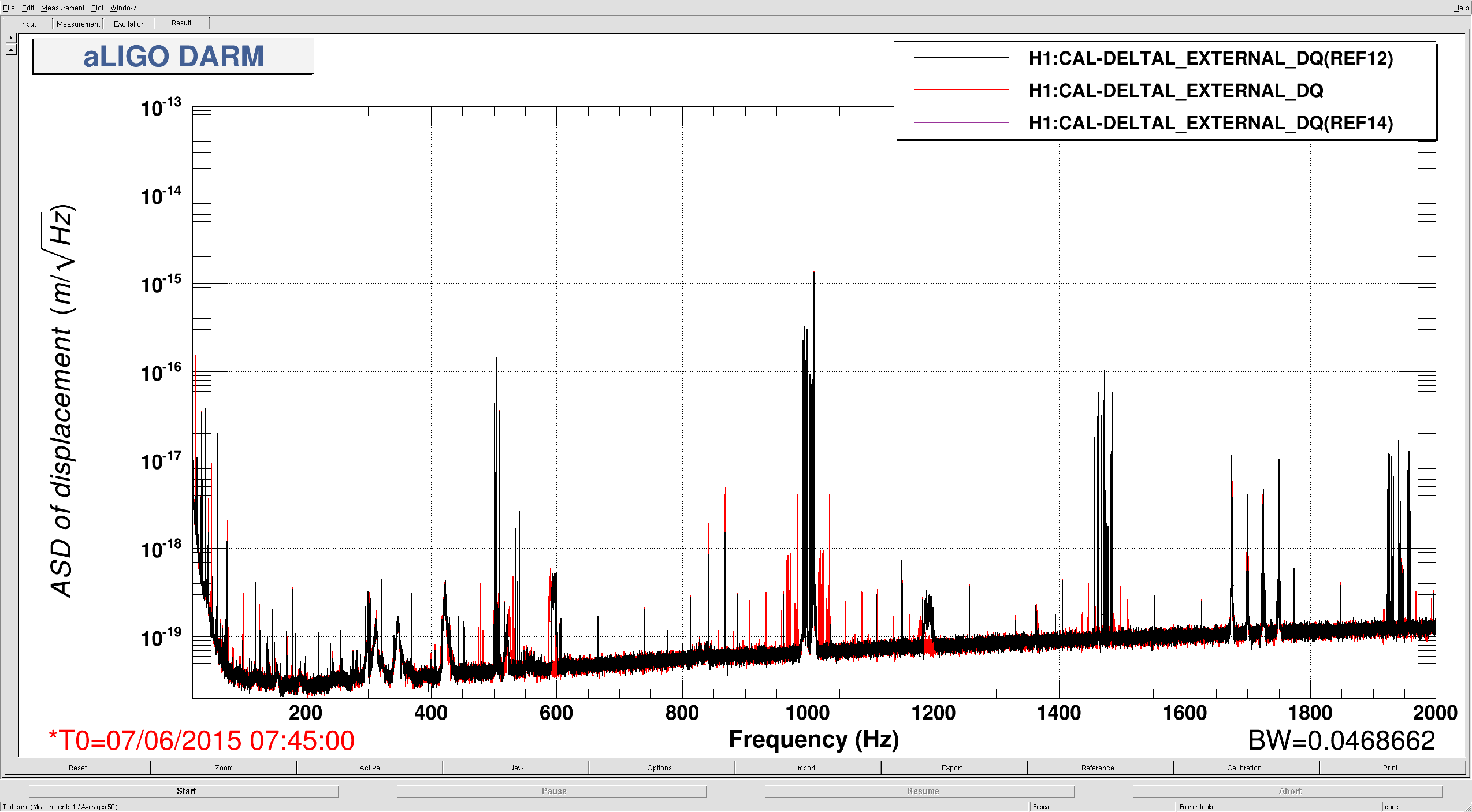Click the red legend line sample
Screen dimensions: 1472x812
coord(961,90)
